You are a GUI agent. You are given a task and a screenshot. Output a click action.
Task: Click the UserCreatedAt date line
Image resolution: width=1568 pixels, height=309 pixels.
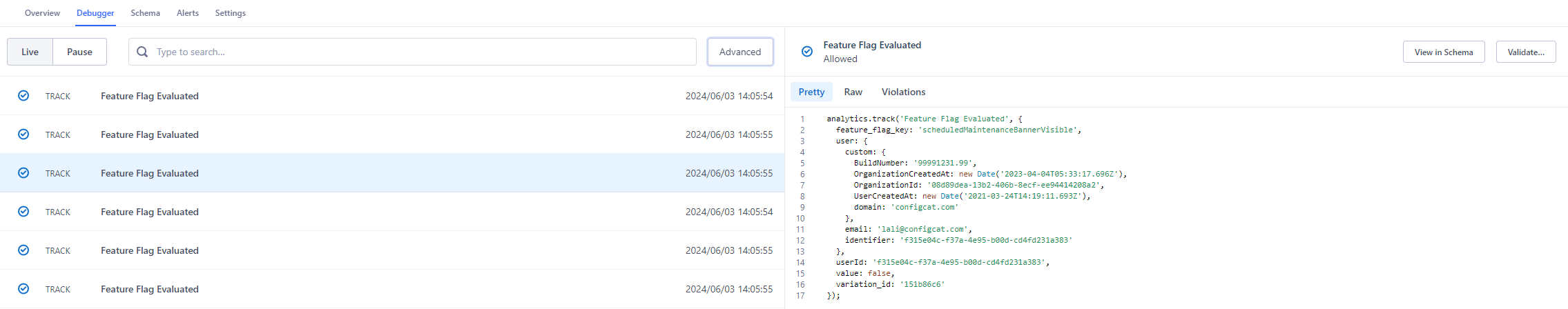pos(972,196)
